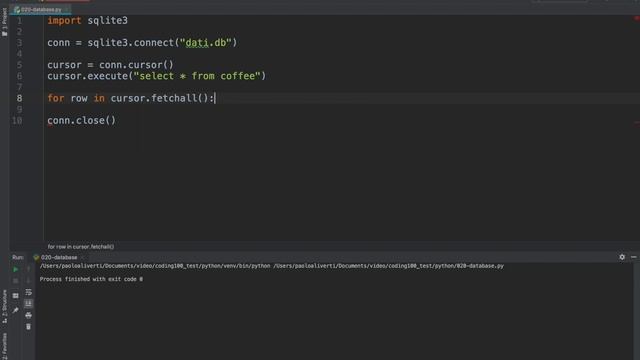Click the 'for row in cursor.fetchall()' breadcrumb

tap(81, 247)
